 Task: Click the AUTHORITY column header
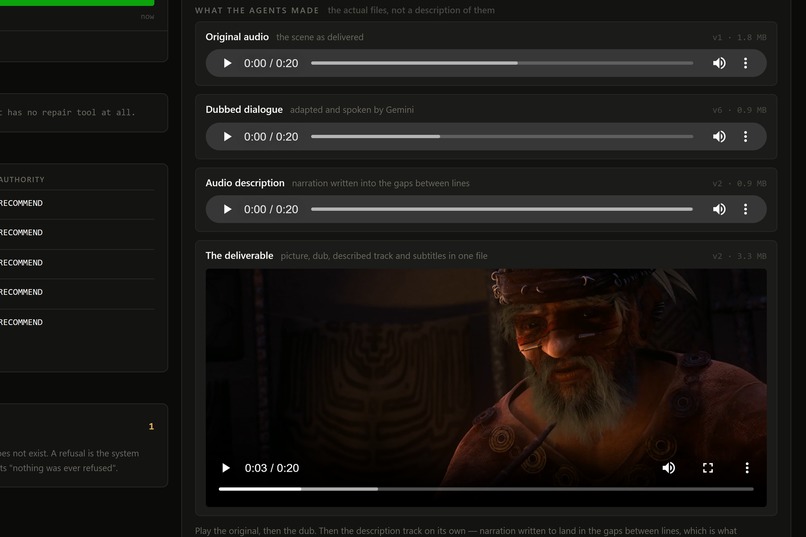pyautogui.click(x=22, y=179)
